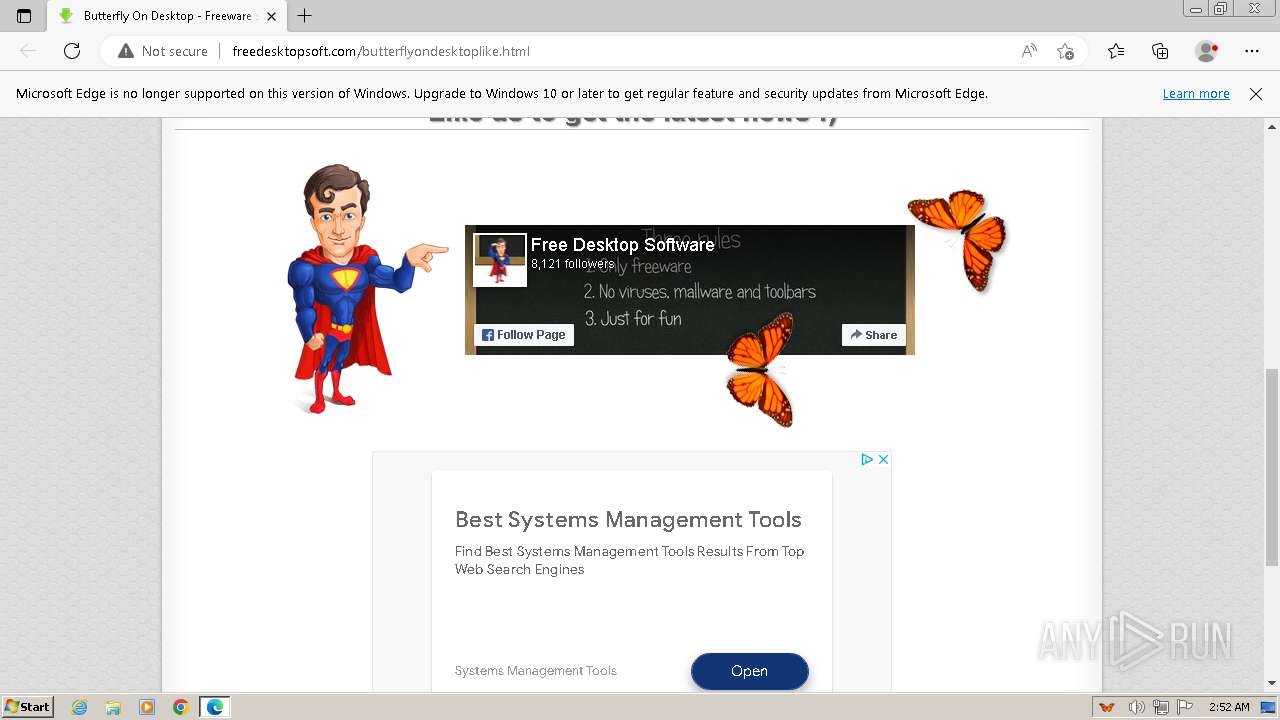Open the media player taskbar icon
Screen dimensions: 1280x720
point(147,707)
